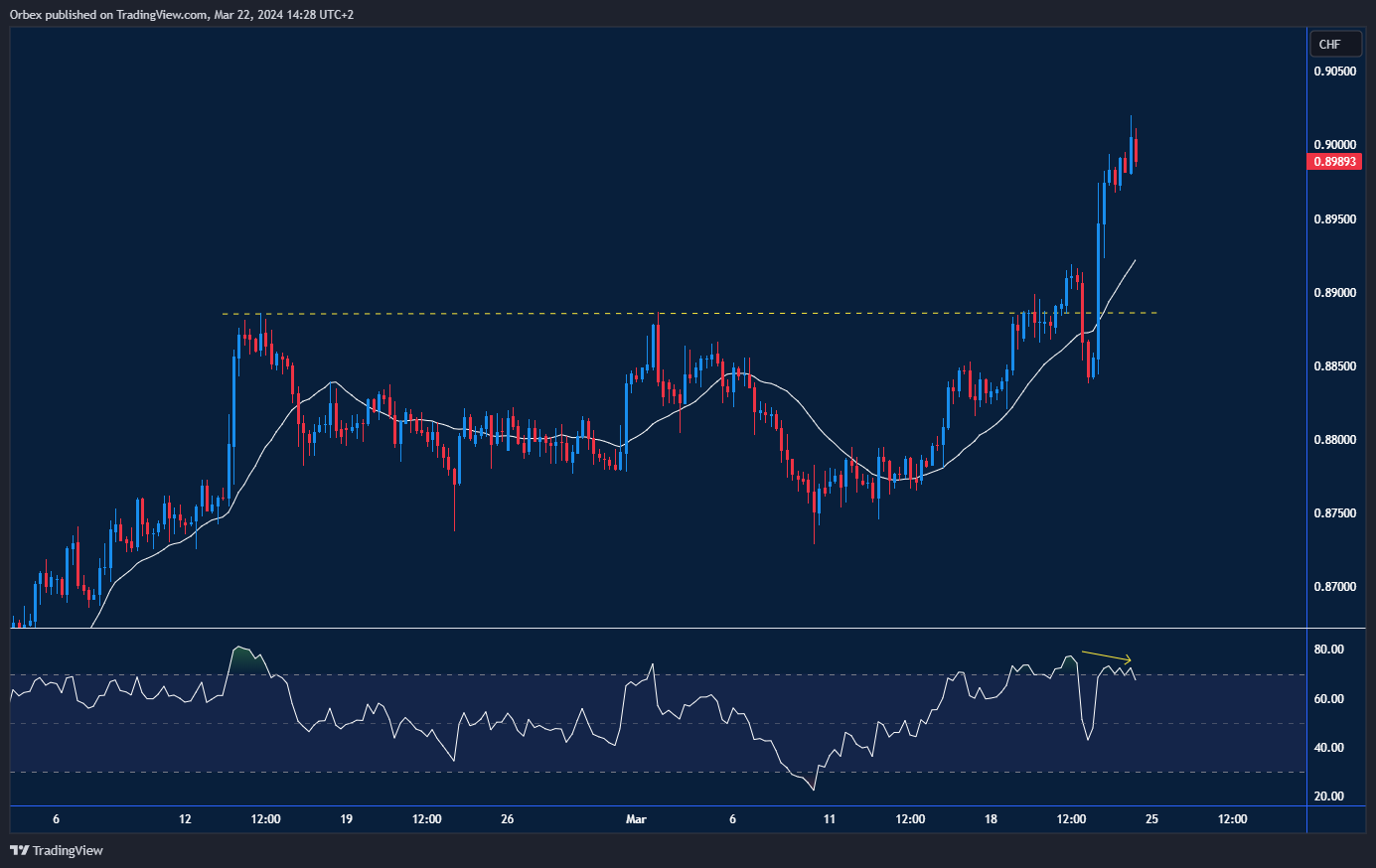Open the Orbex published on TradingView.com link

pyautogui.click(x=179, y=14)
